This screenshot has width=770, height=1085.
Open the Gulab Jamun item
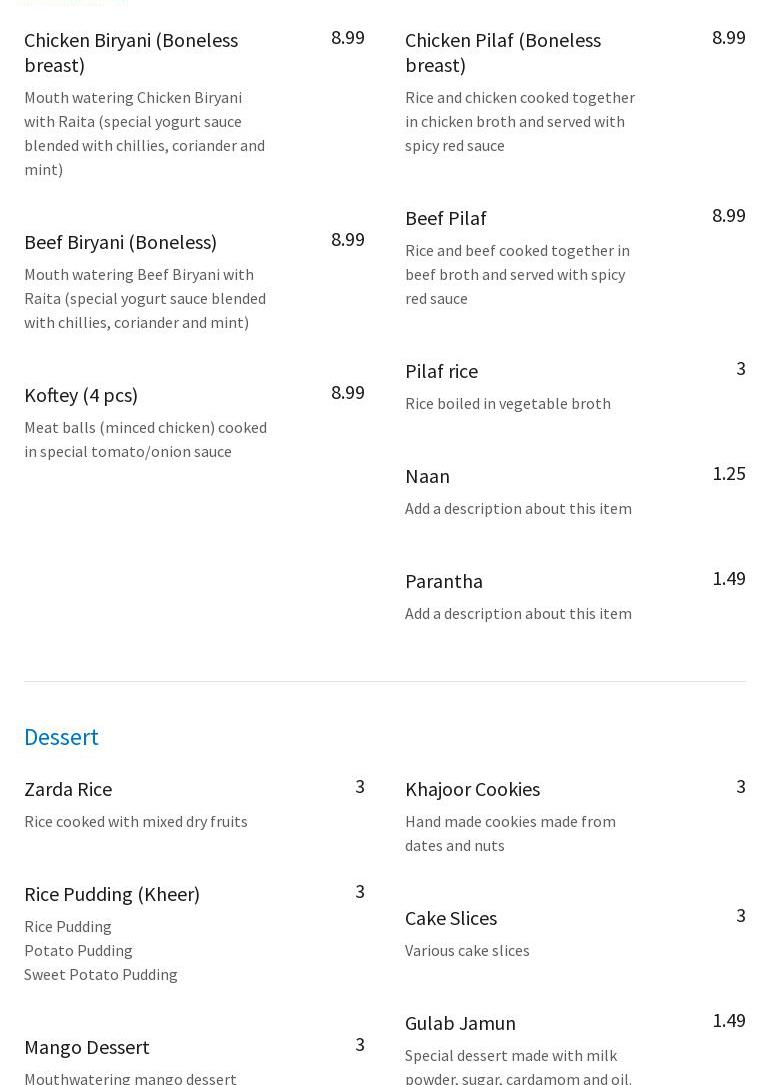coord(460,1023)
